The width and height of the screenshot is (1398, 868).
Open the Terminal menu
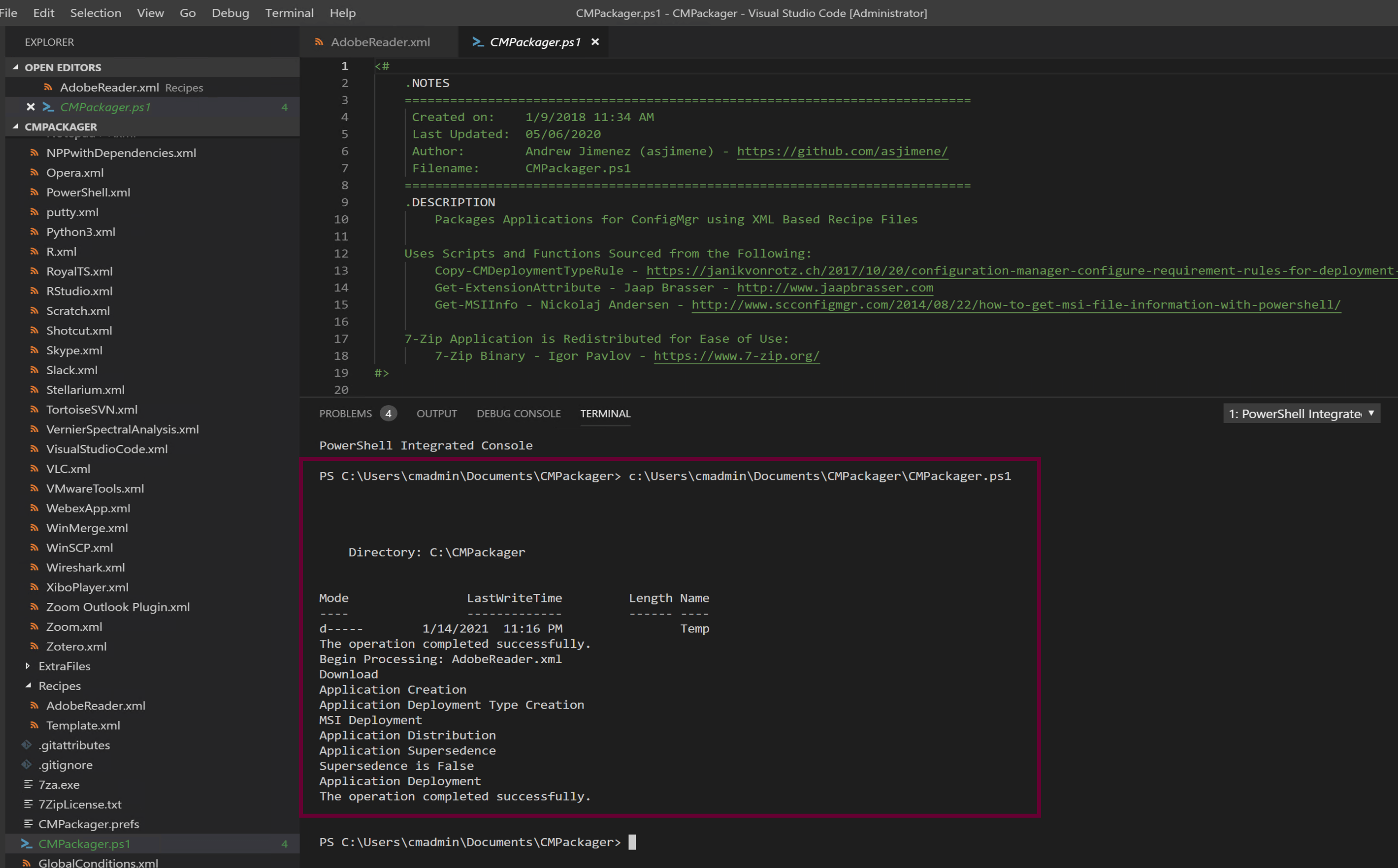290,12
